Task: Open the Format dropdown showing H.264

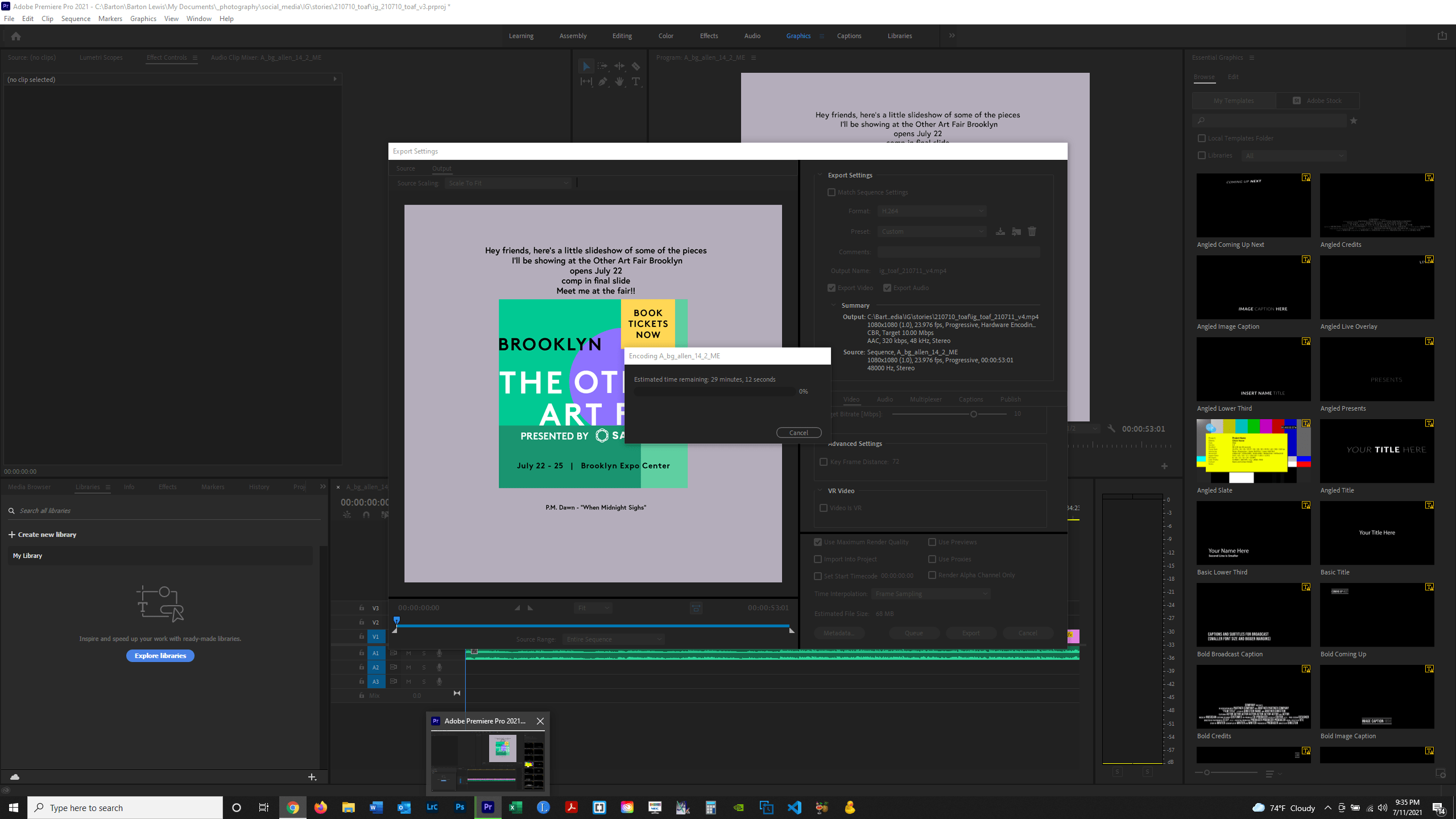Action: point(931,211)
